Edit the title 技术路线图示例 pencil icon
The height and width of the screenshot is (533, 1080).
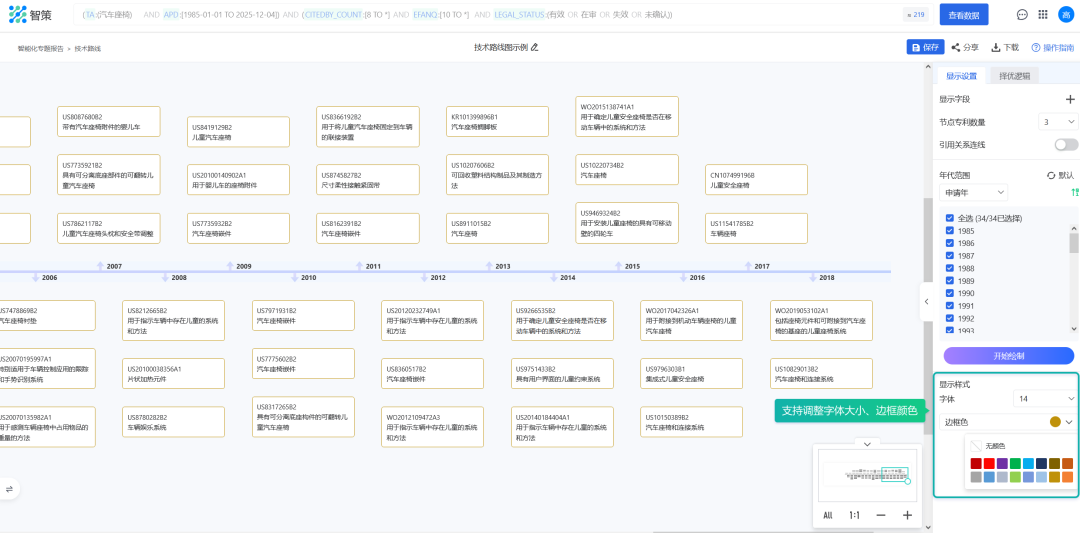[534, 48]
